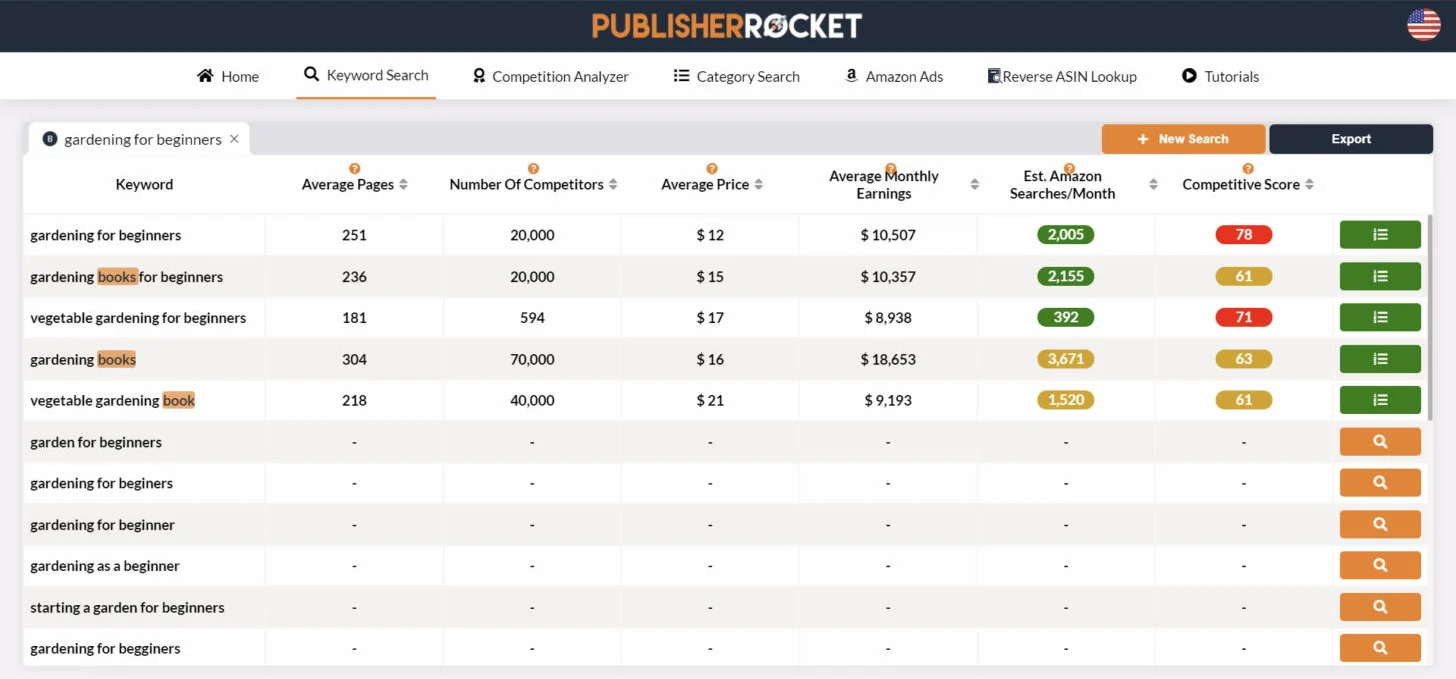Screen dimensions: 1456x679
Task: Open the Competition Analyzer
Action: (x=550, y=76)
